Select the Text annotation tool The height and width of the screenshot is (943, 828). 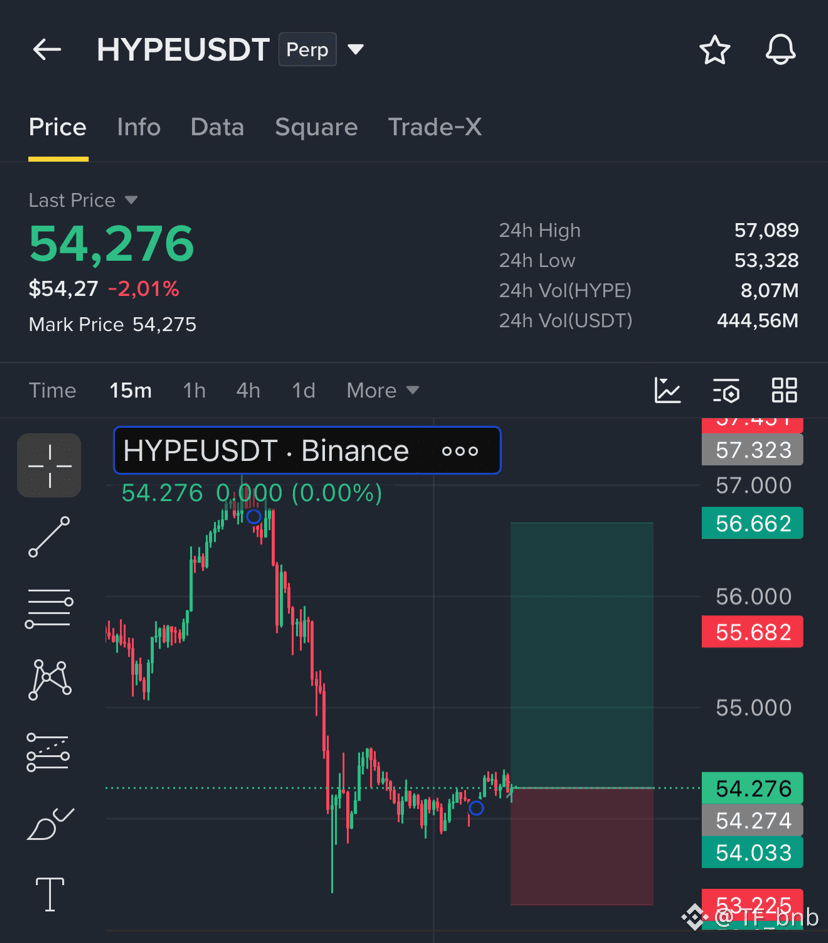(50, 895)
